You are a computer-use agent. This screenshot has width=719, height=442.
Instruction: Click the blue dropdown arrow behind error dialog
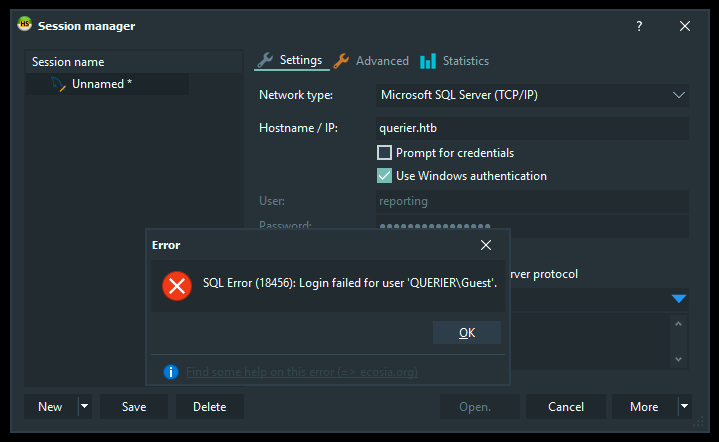tap(679, 298)
